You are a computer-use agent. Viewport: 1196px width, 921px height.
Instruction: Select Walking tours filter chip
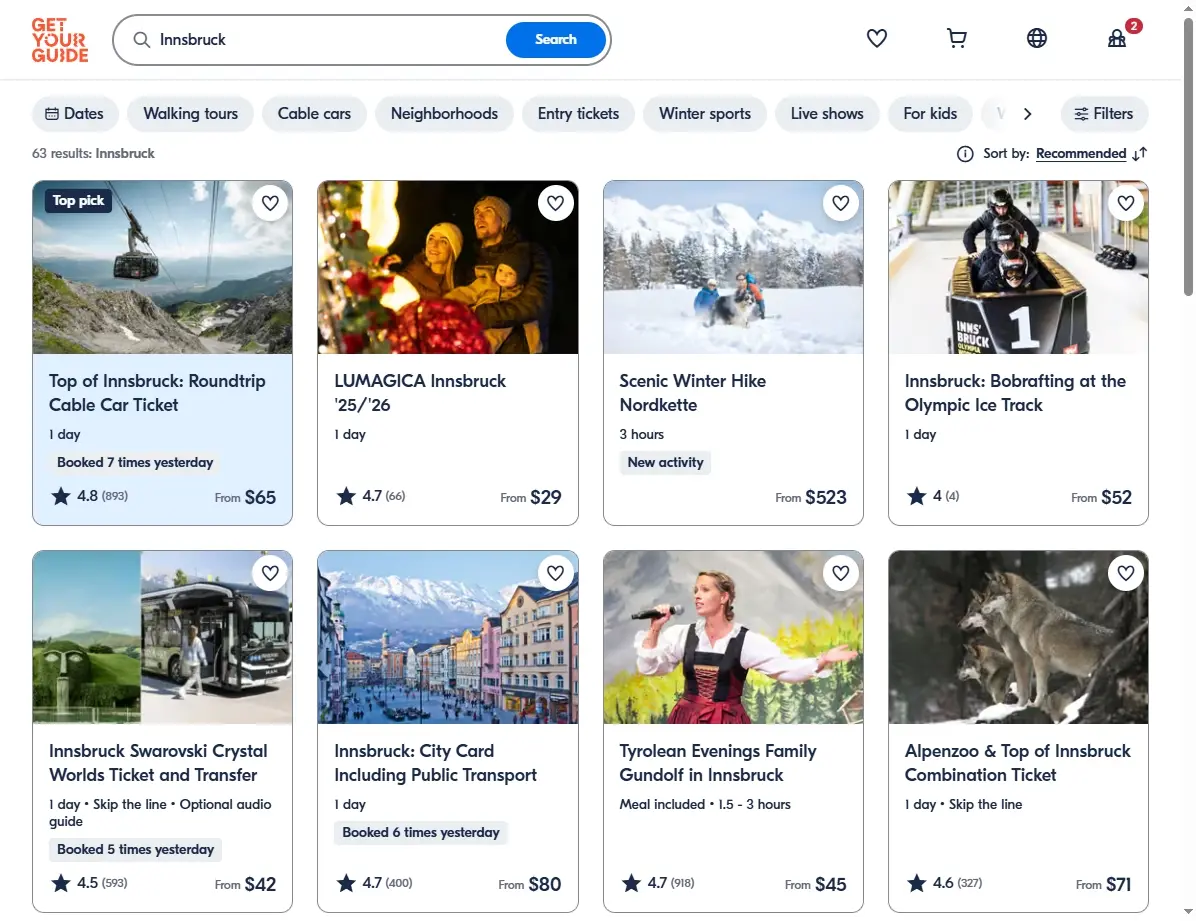point(191,114)
